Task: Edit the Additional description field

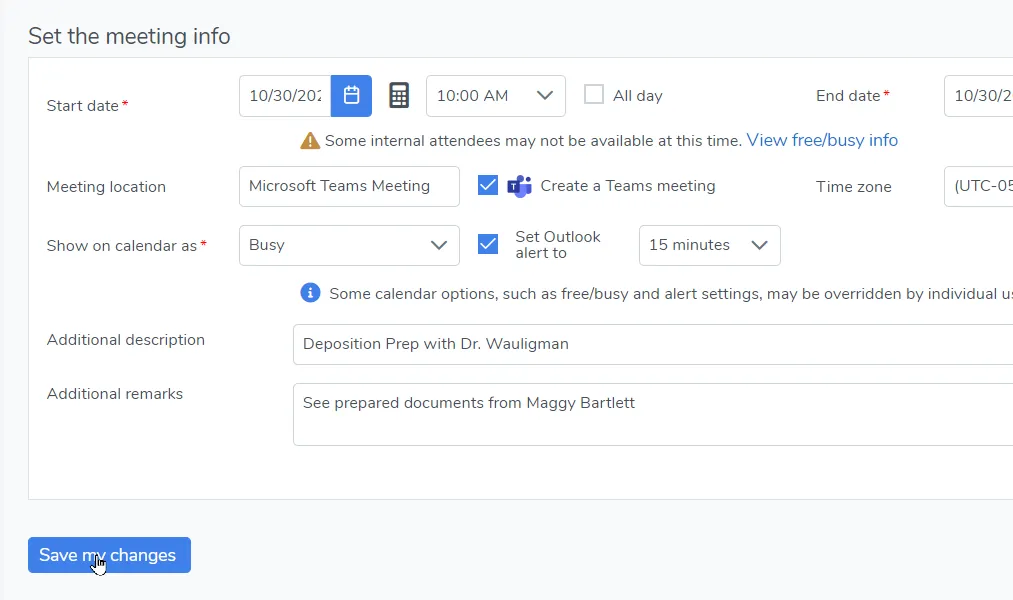Action: click(x=650, y=344)
